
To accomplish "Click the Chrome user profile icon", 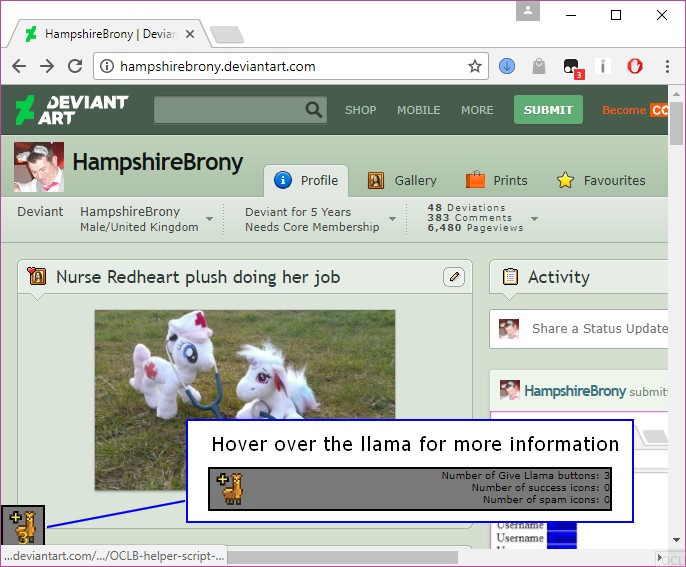I will point(528,11).
